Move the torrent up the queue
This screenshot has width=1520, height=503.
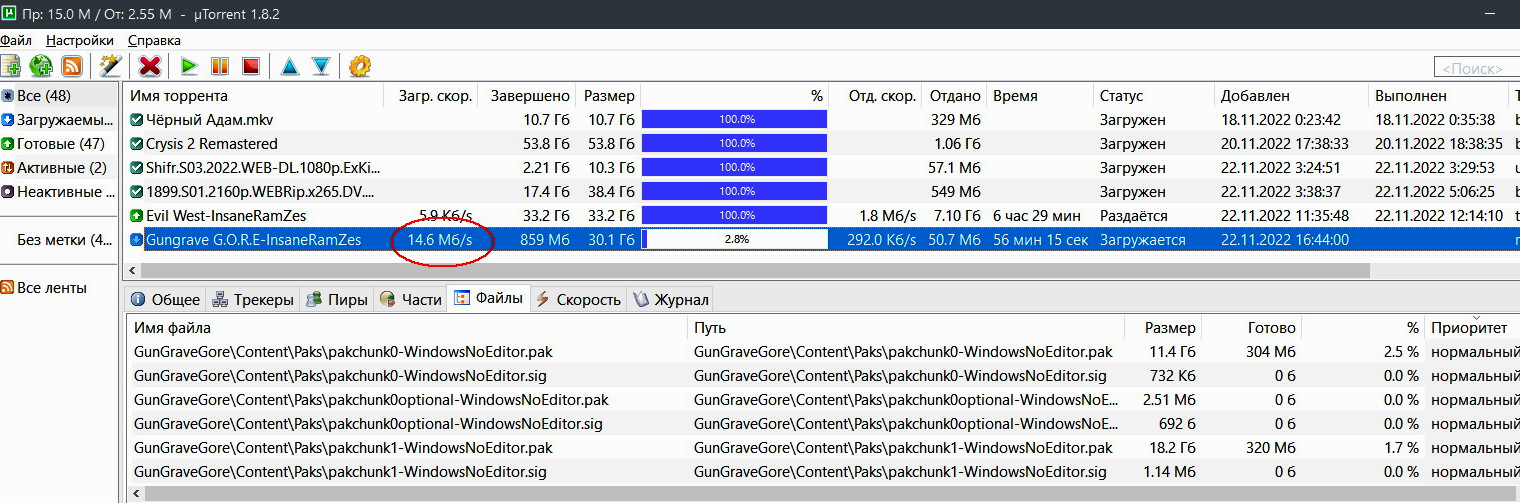[290, 66]
